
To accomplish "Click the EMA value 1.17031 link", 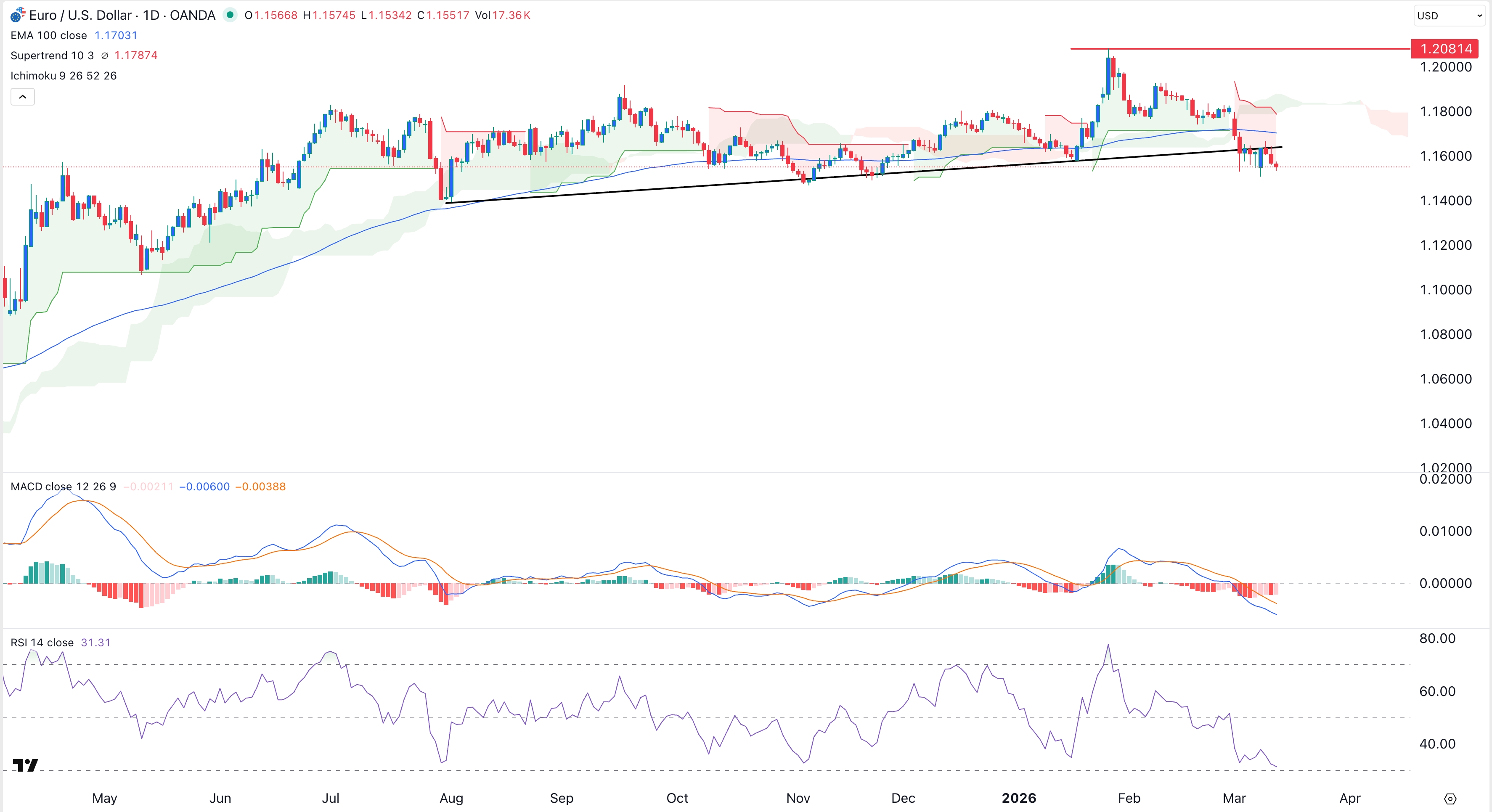I will [x=116, y=35].
